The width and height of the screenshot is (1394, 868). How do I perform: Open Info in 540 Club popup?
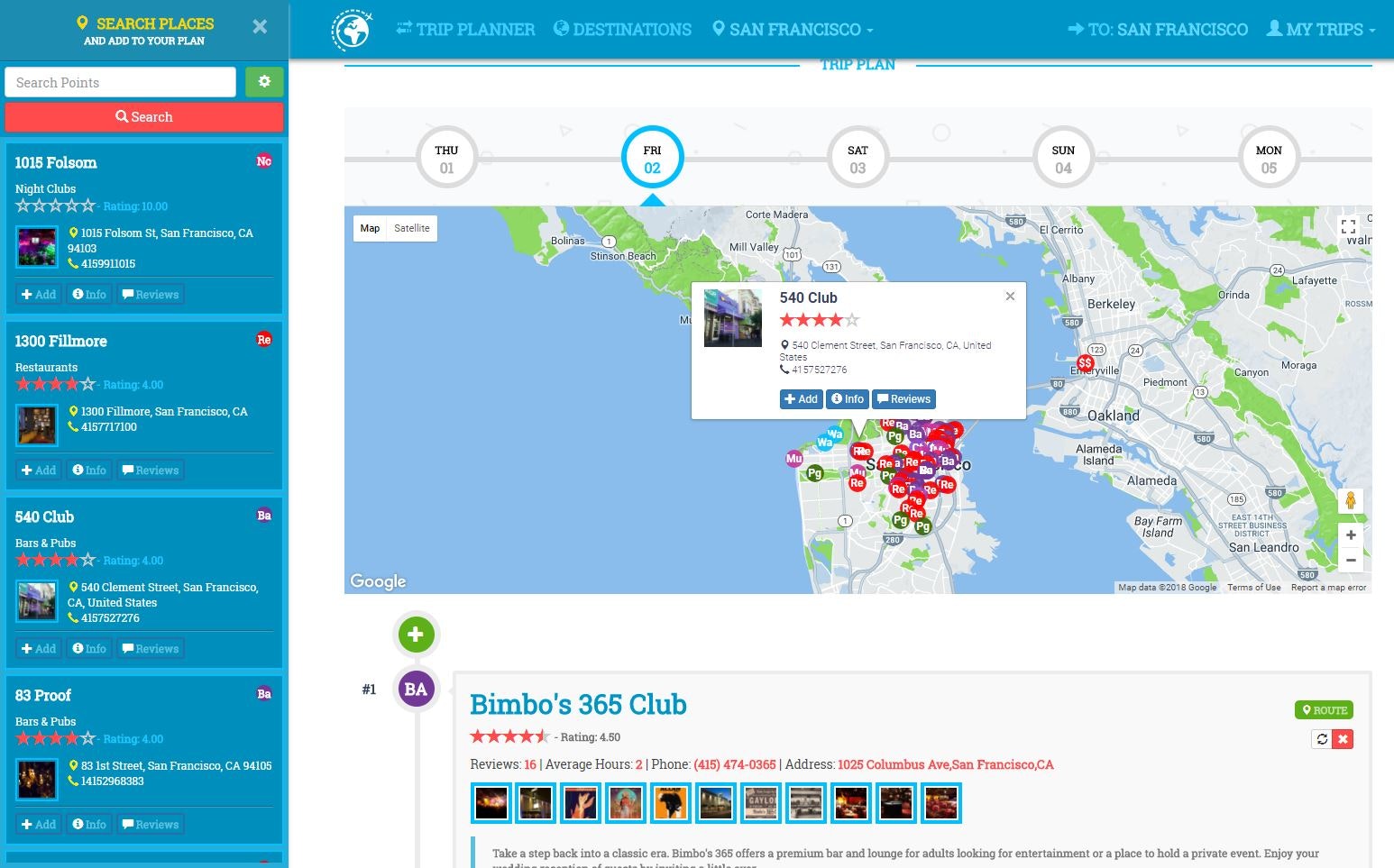[848, 399]
